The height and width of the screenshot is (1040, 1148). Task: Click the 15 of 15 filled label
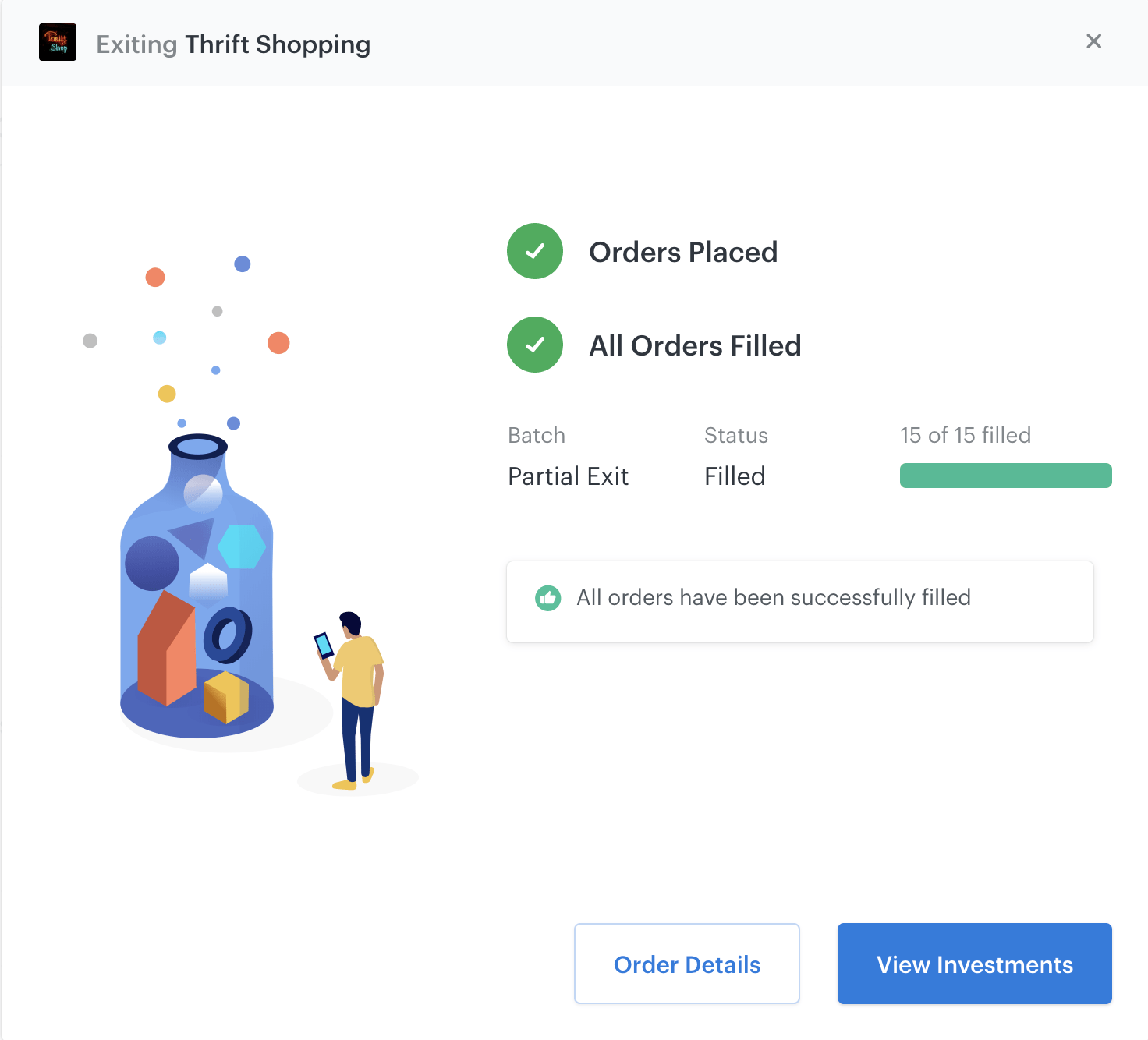click(x=966, y=435)
